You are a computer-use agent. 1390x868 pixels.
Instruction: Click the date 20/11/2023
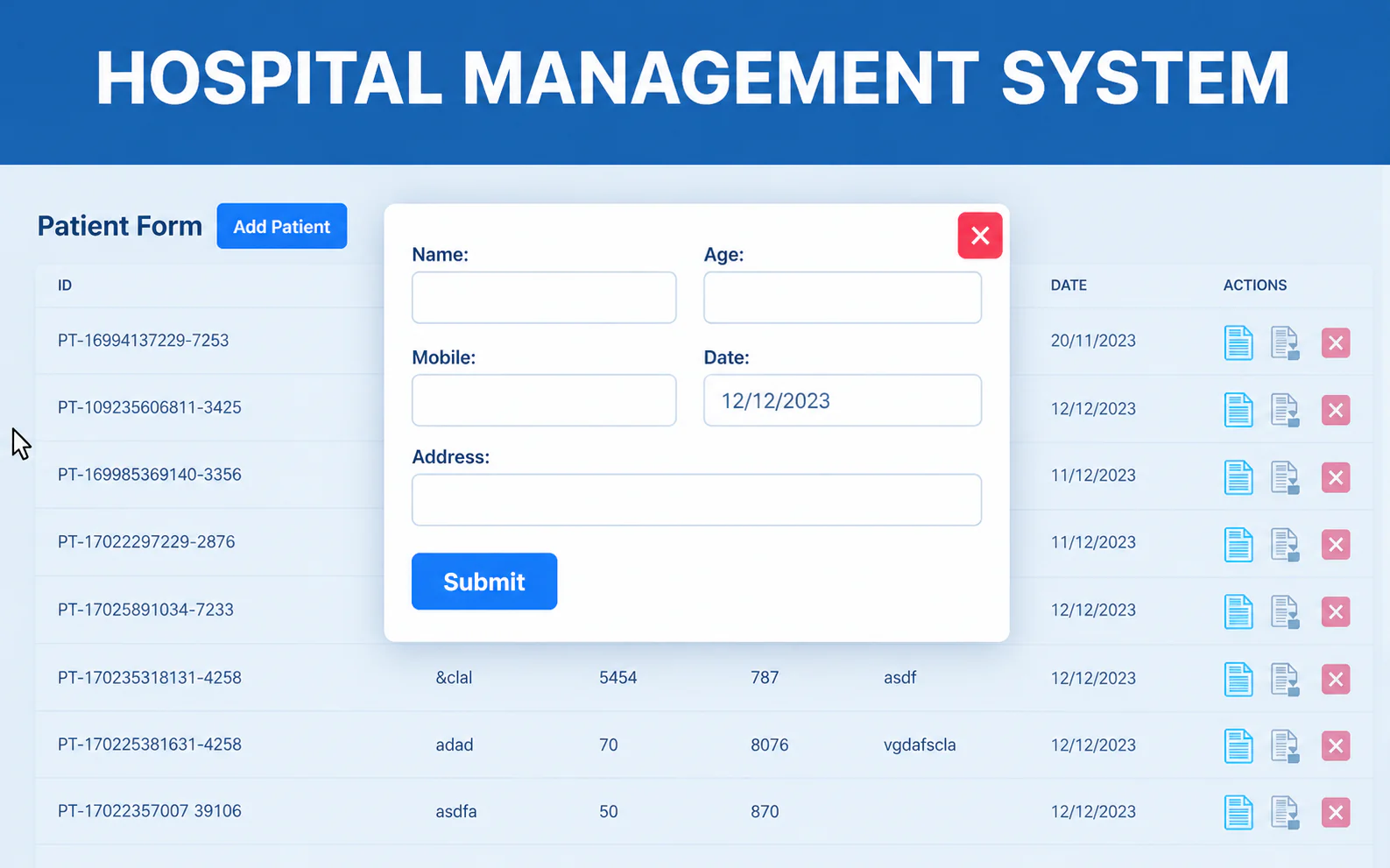(1093, 341)
